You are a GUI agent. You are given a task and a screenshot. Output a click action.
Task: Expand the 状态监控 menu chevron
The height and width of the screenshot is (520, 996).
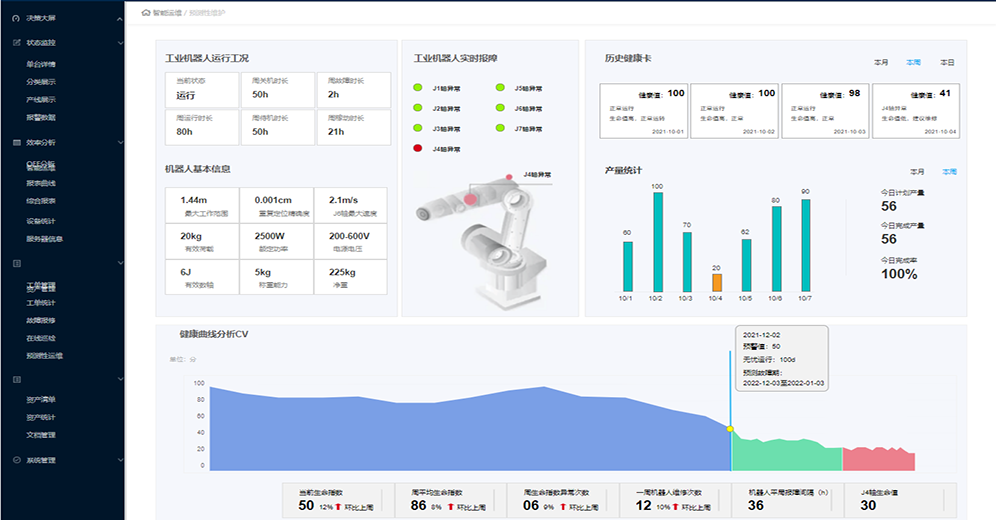(120, 43)
